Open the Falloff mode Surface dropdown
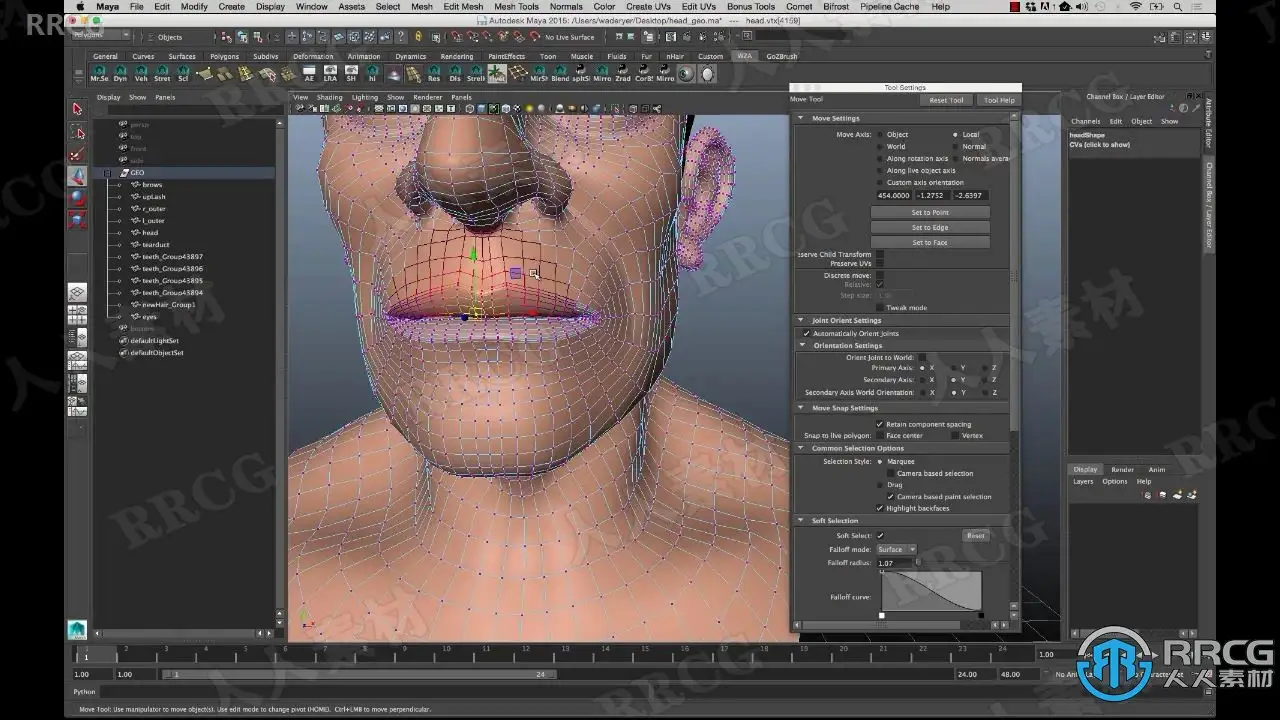Image resolution: width=1280 pixels, height=720 pixels. coord(896,549)
